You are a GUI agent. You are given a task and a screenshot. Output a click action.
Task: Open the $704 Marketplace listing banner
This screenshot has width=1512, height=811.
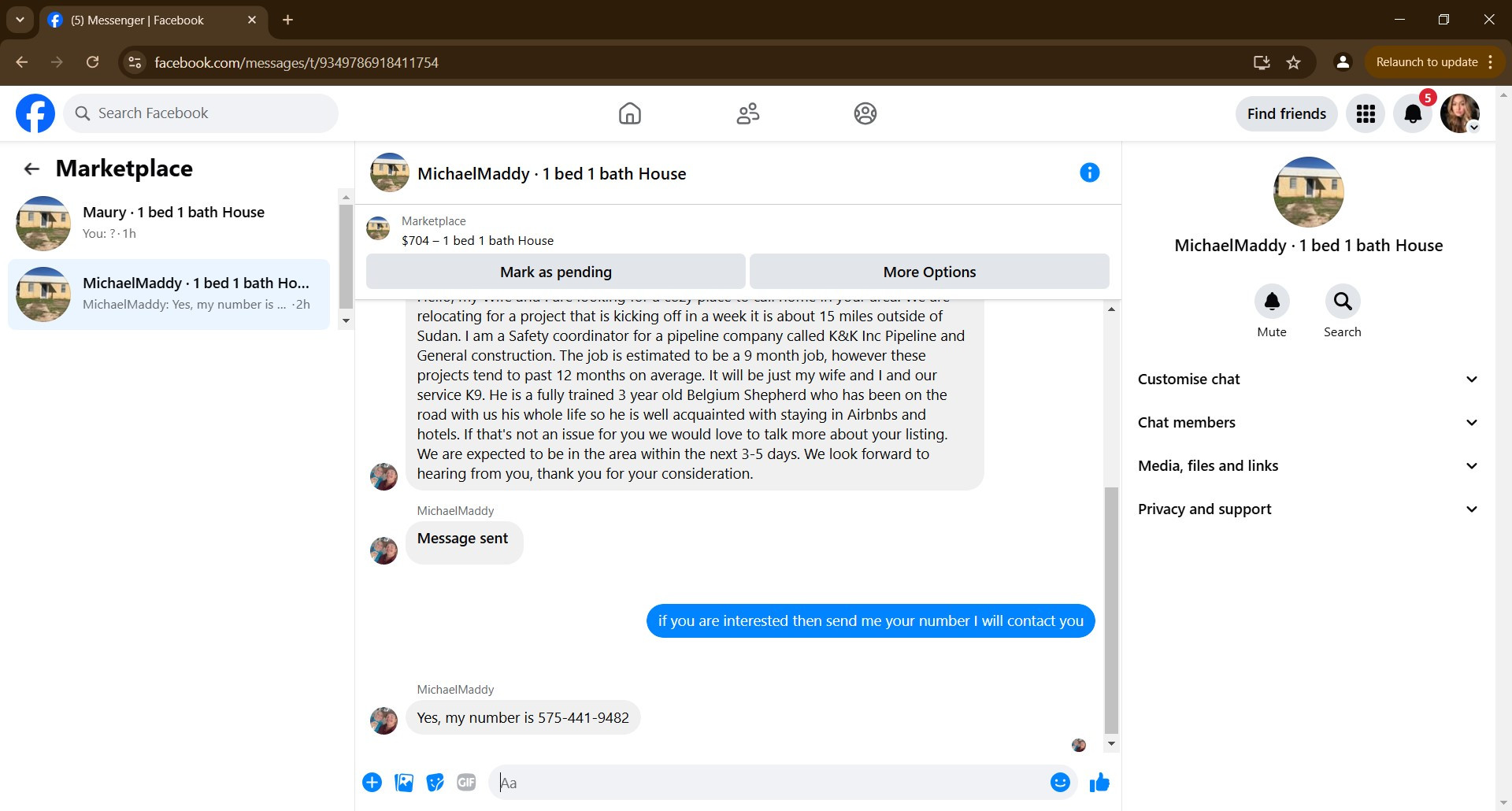click(738, 231)
